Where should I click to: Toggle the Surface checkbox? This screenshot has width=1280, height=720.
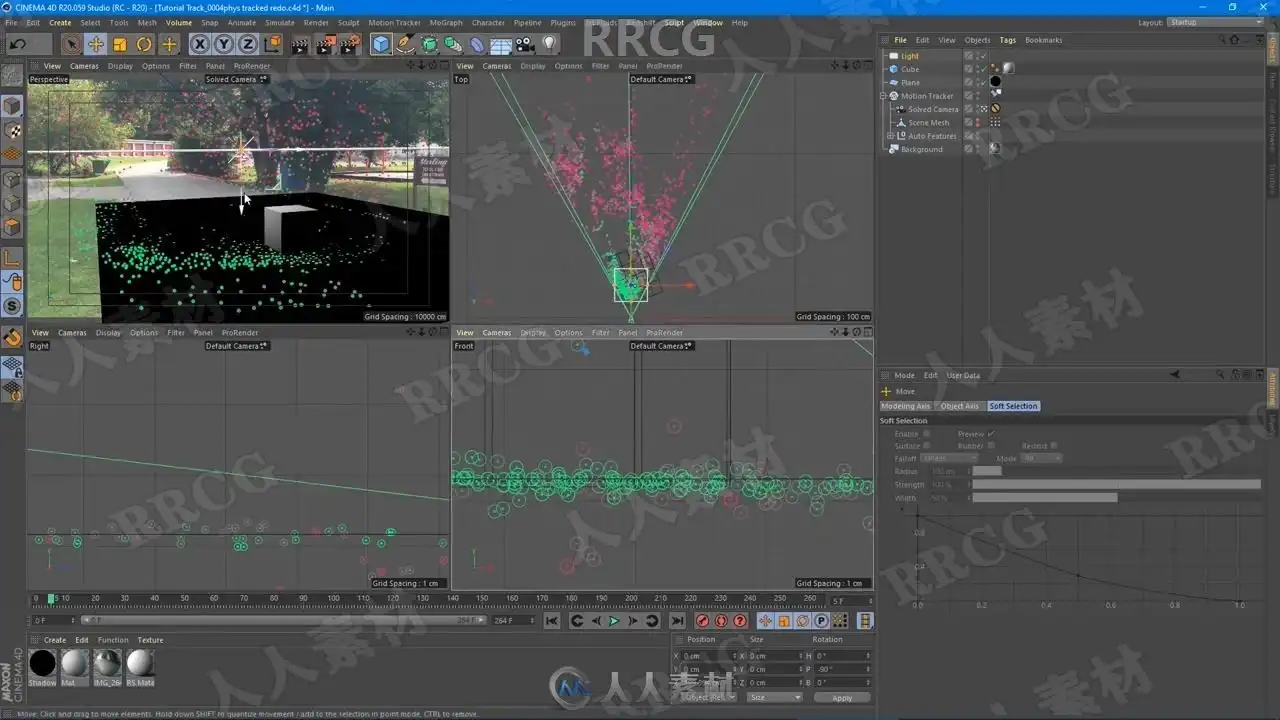tap(927, 446)
